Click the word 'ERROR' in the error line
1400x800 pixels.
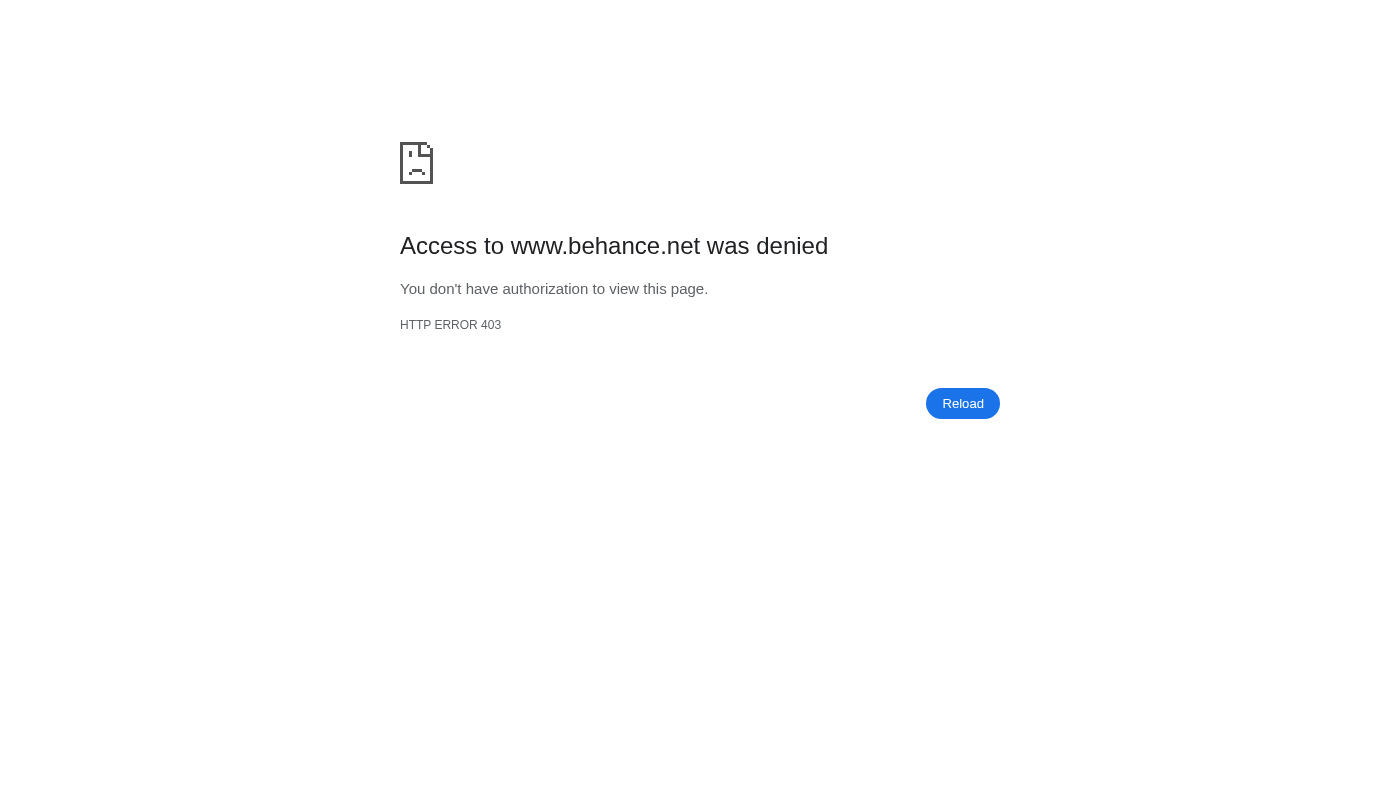click(x=456, y=325)
